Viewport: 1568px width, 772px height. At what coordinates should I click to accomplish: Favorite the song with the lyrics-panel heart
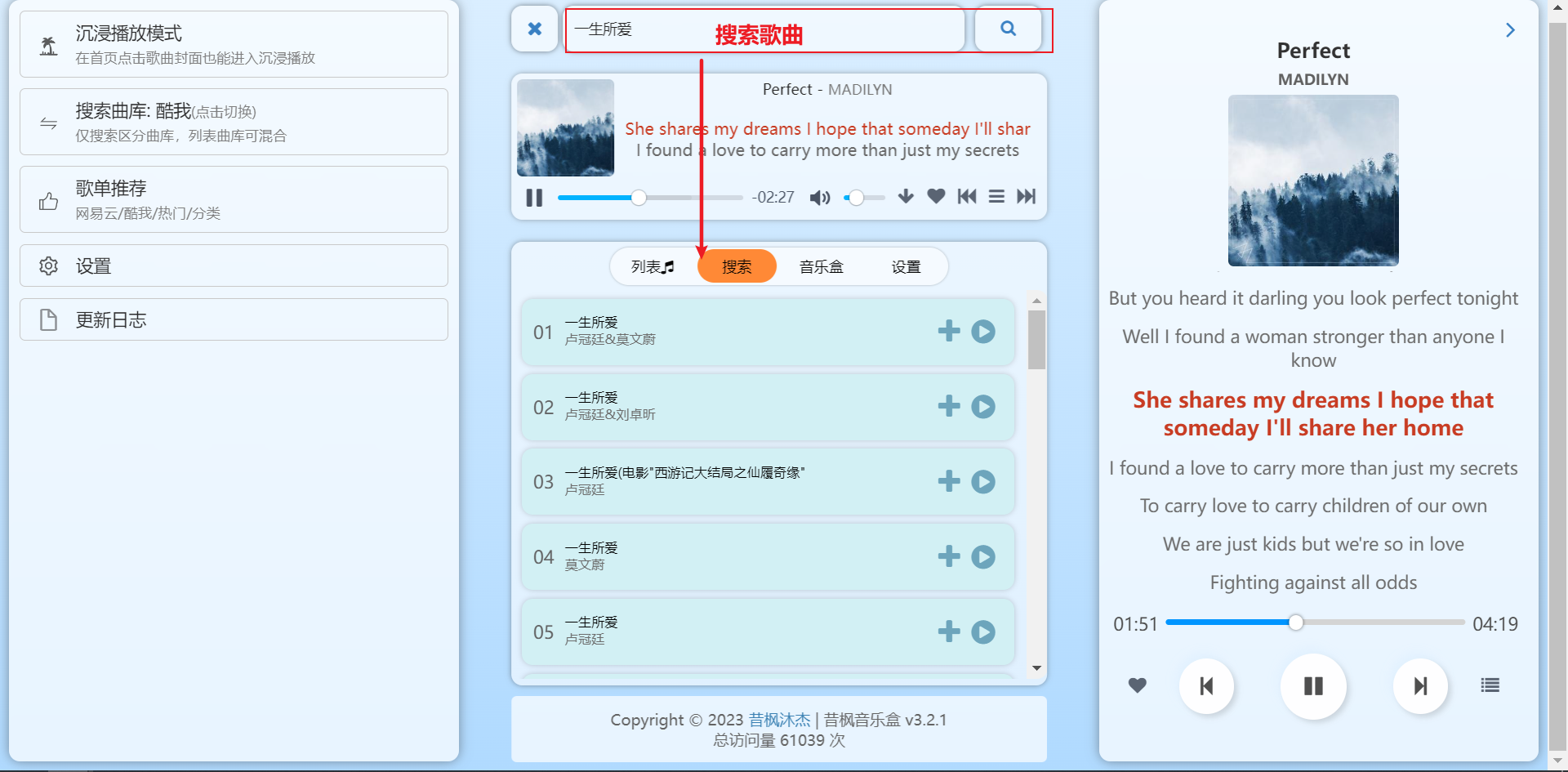(1137, 685)
